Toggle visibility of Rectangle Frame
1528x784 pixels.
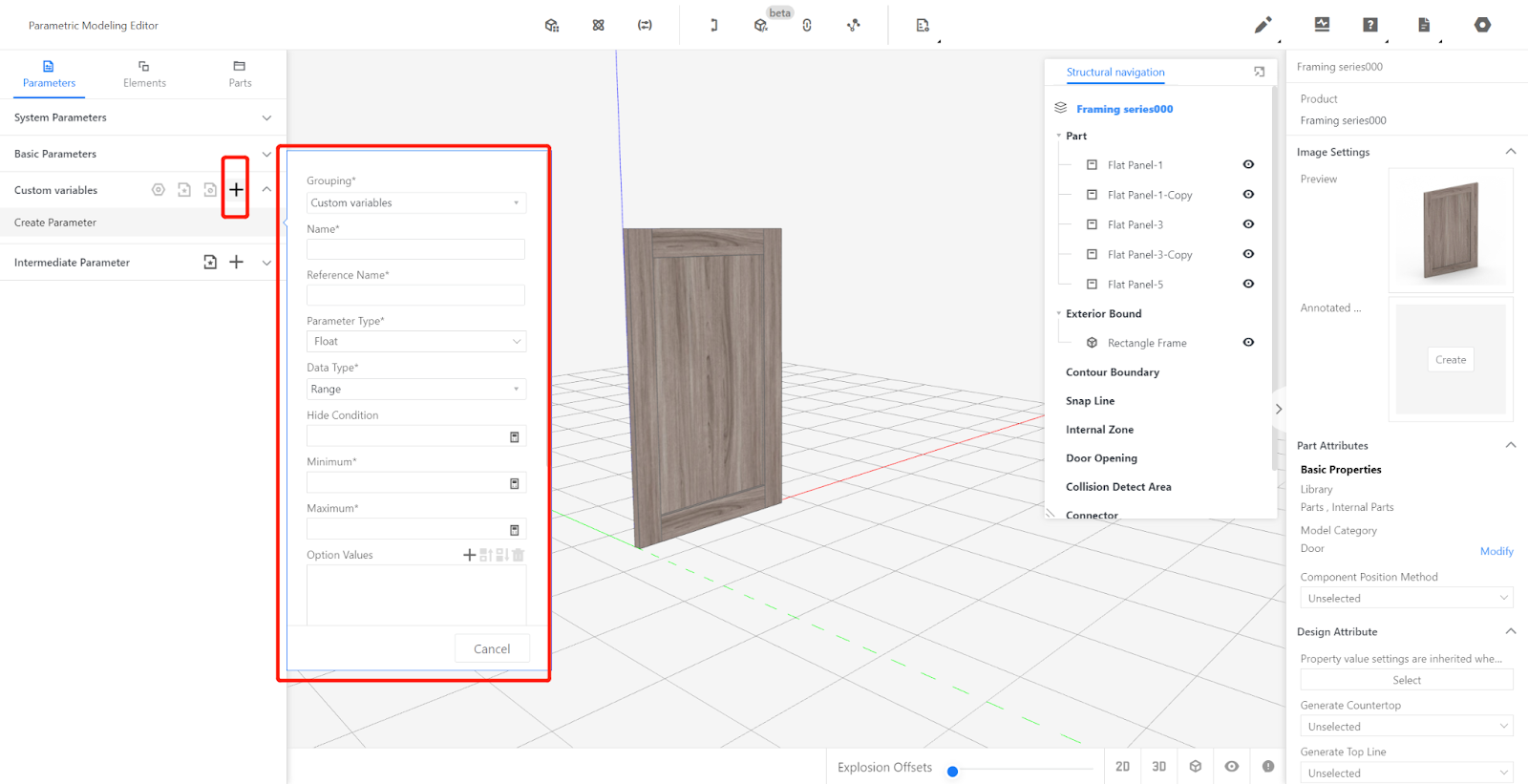[x=1248, y=343]
